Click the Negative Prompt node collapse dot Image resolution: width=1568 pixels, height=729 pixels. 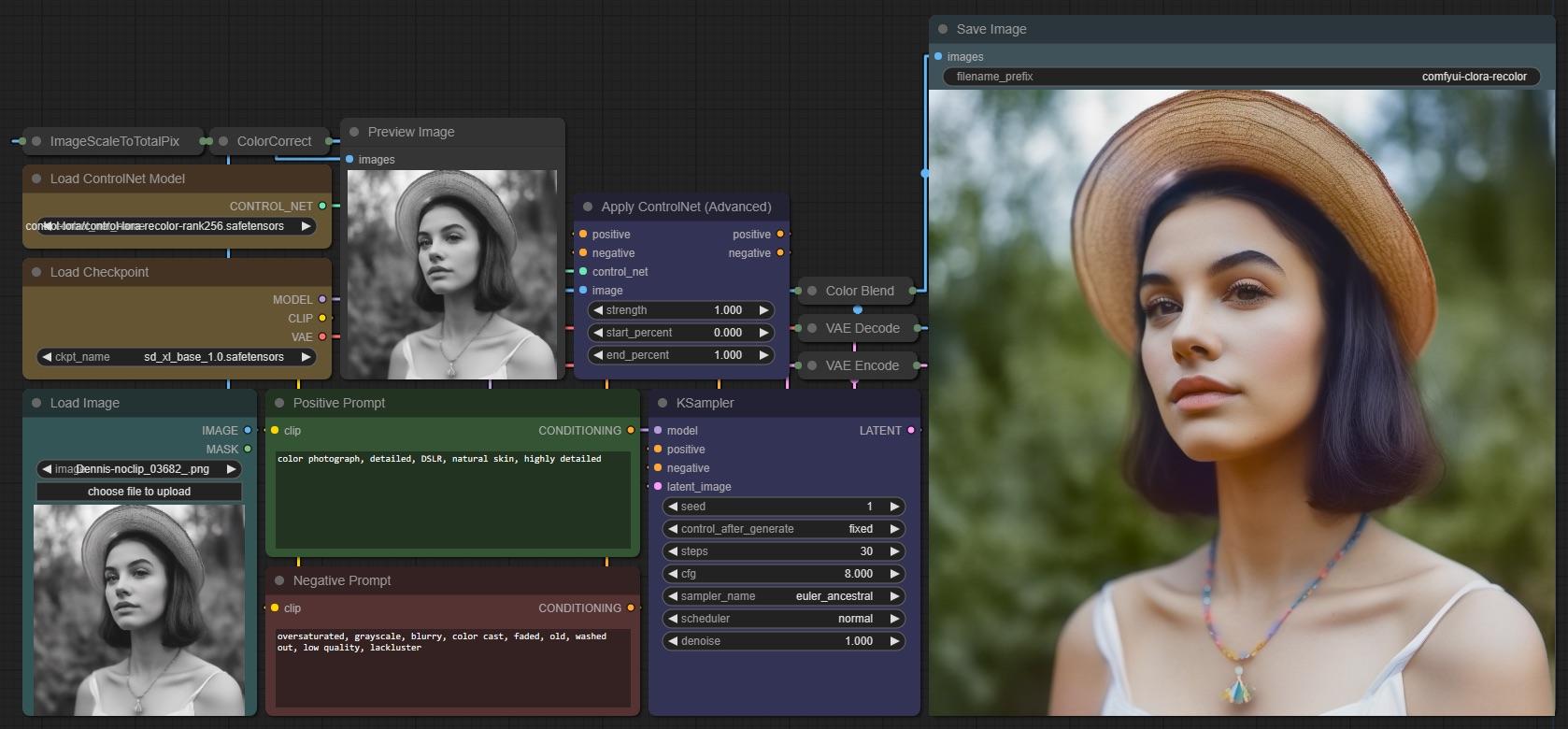(279, 580)
